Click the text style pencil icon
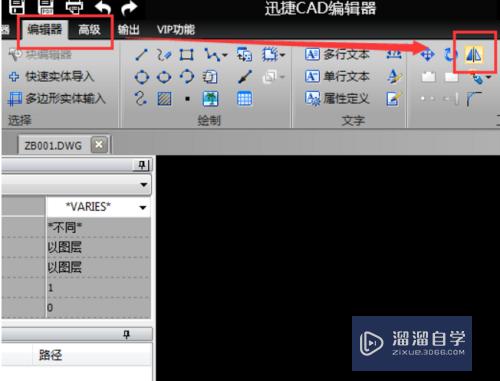The width and height of the screenshot is (500, 381). [x=394, y=77]
